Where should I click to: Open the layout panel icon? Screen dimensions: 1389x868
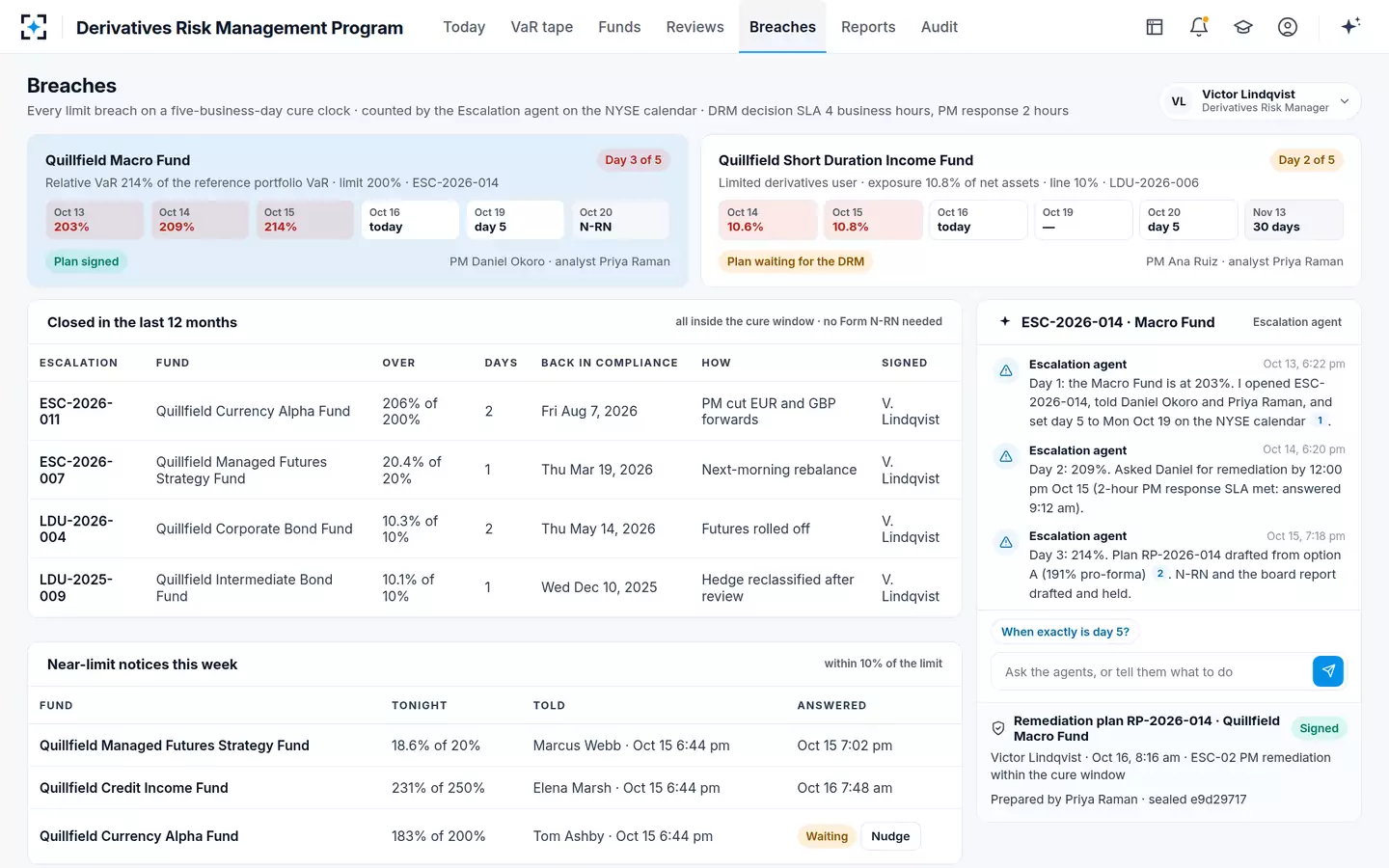click(1155, 27)
